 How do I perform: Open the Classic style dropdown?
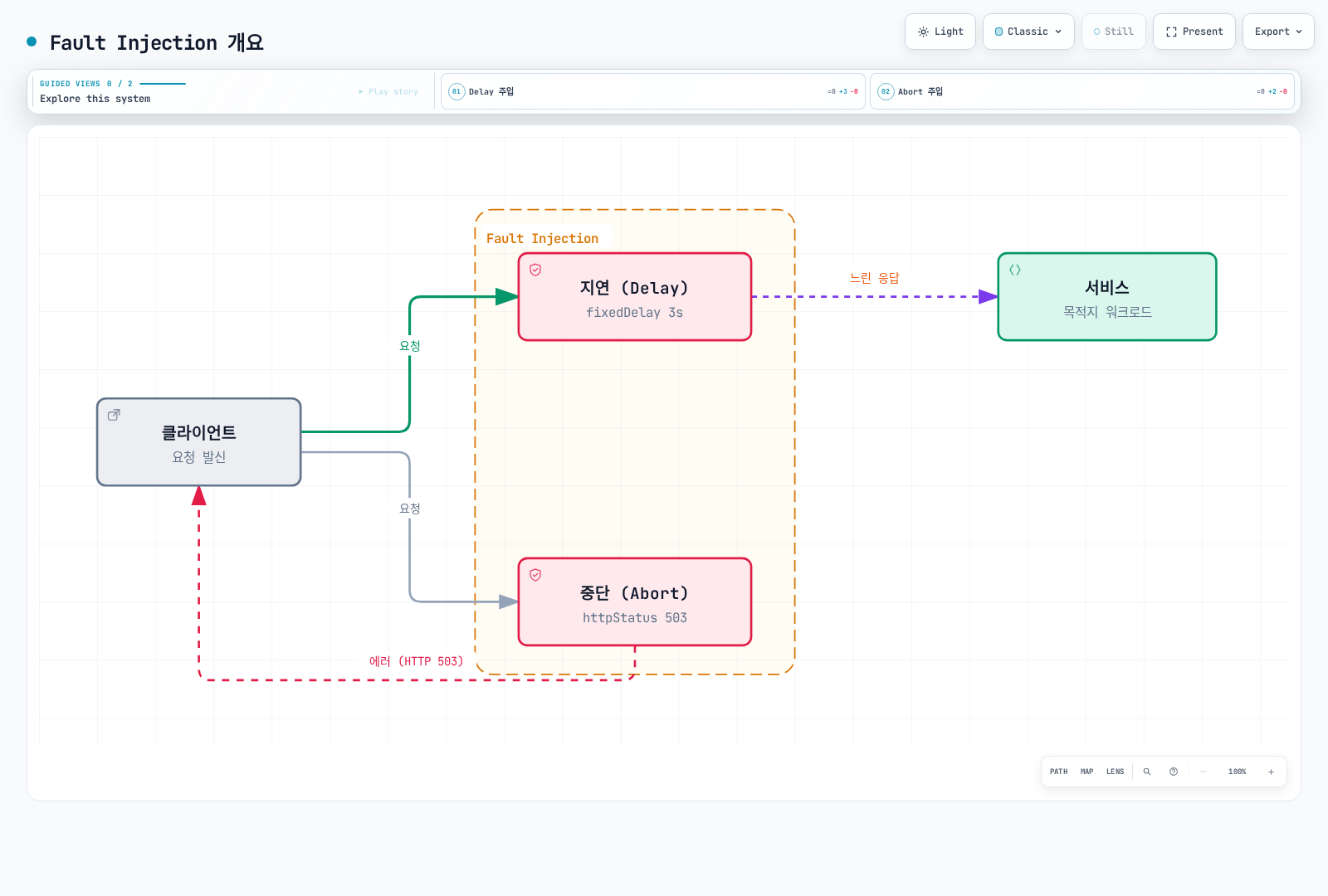click(1028, 32)
